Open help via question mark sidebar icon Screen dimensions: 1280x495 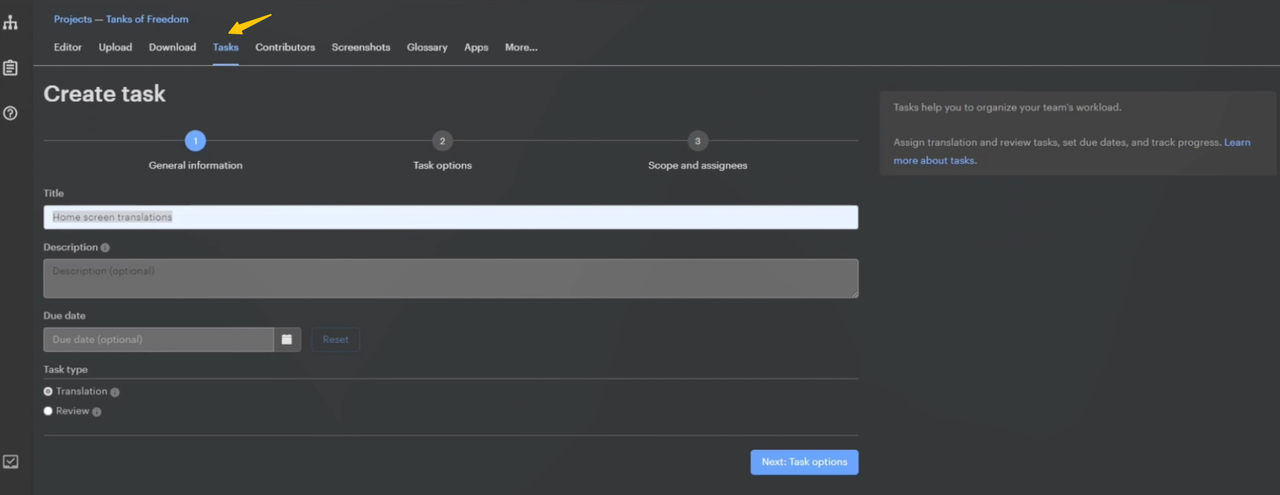point(10,113)
